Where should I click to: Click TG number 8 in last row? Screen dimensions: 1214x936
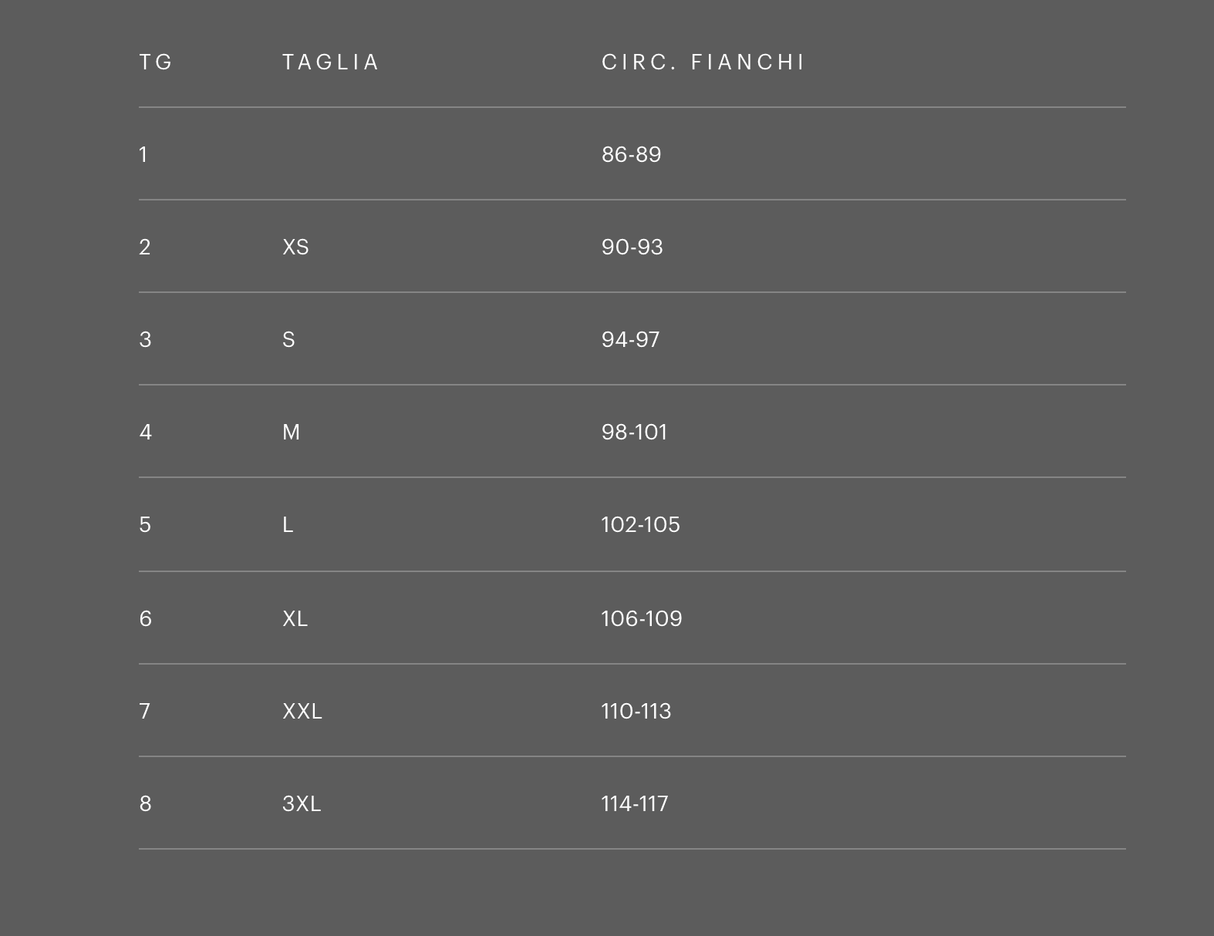146,804
